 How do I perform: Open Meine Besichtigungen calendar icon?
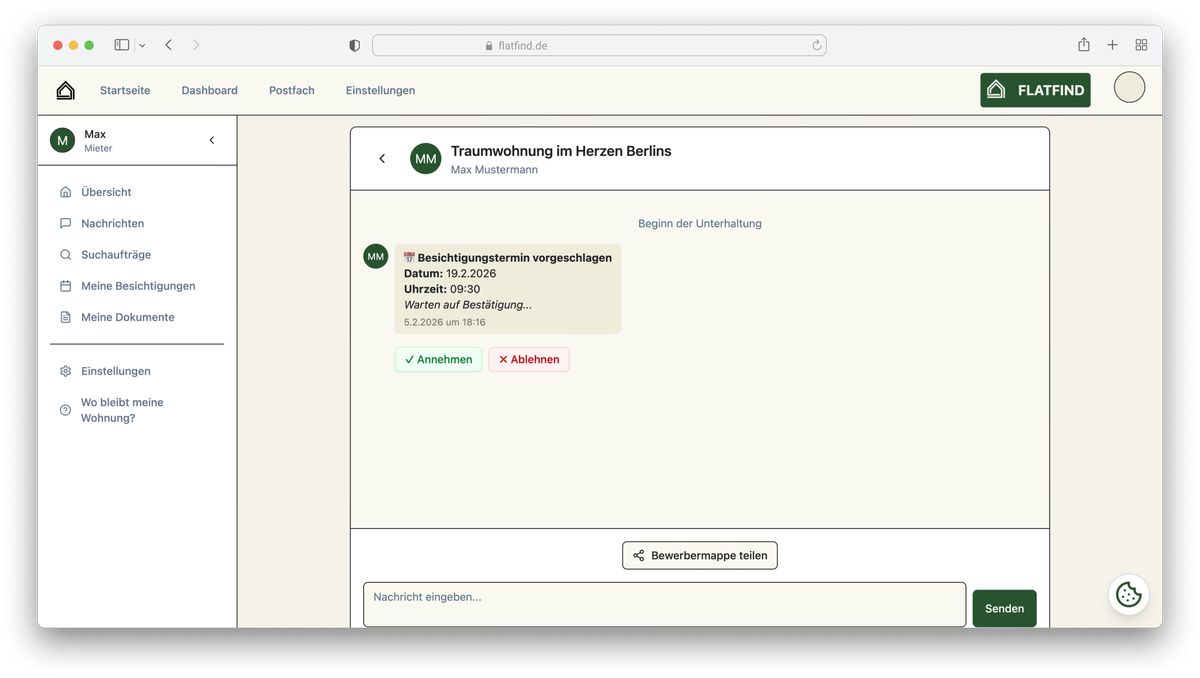[x=65, y=285]
